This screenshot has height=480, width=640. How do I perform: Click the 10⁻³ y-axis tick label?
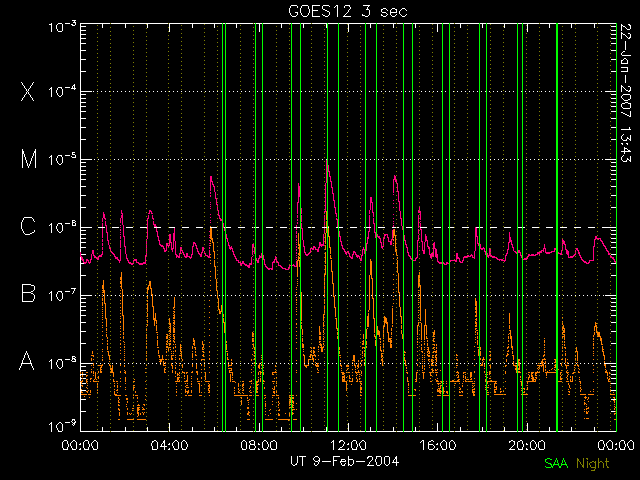62,27
